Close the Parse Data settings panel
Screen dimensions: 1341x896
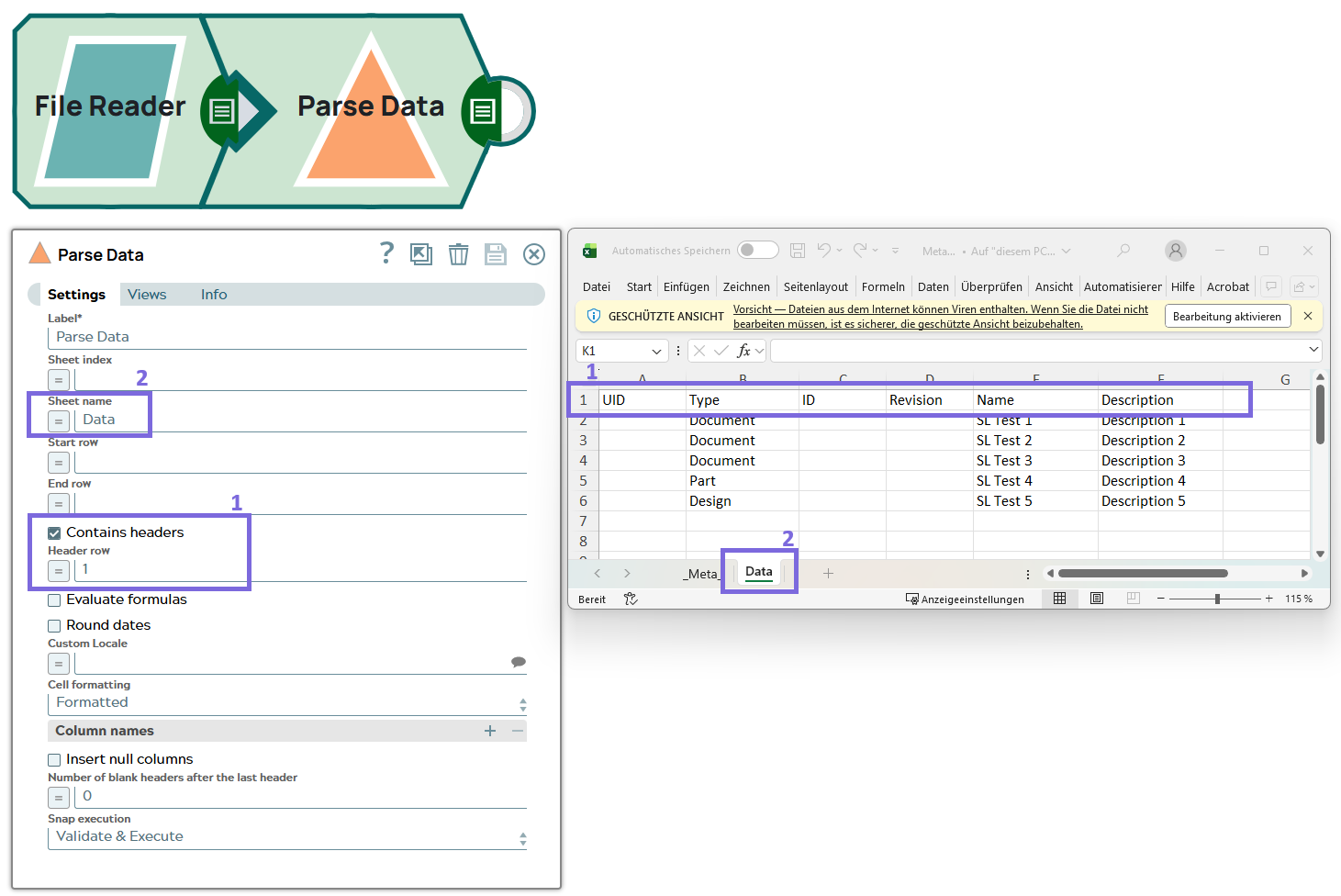pos(534,254)
